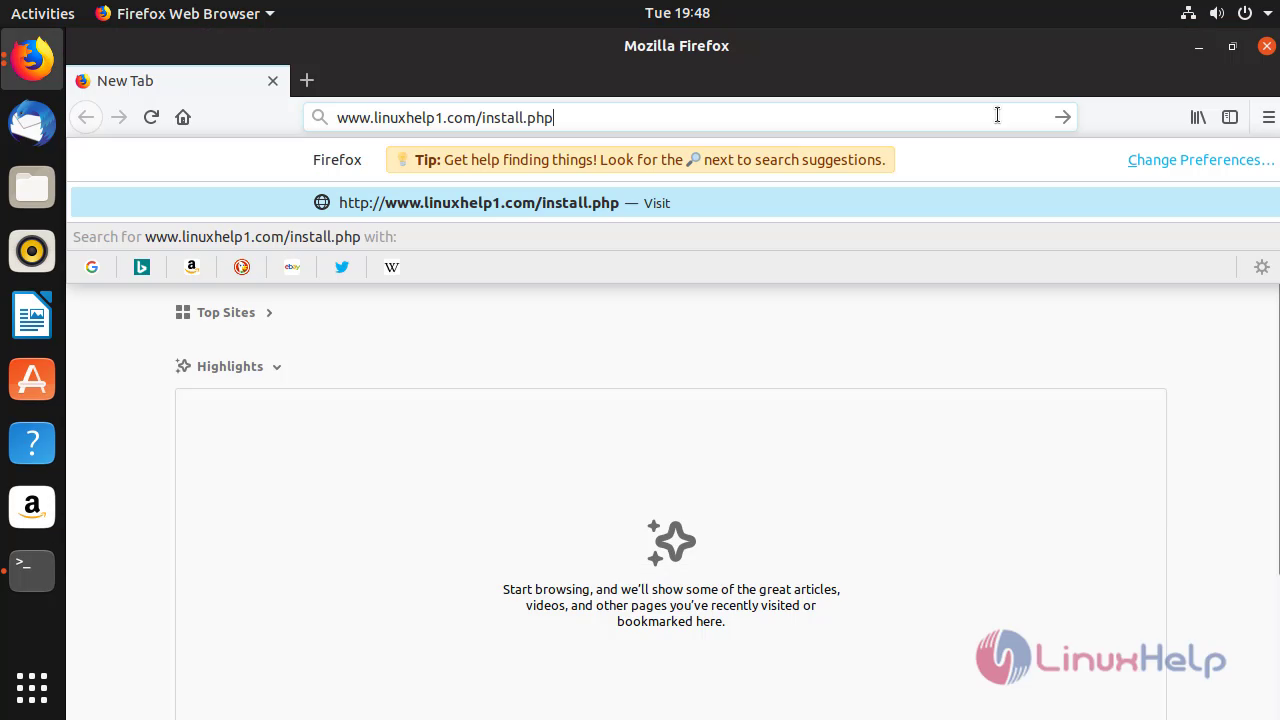Screen dimensions: 1280x720
Task: Open Ubuntu Software from dock
Action: pos(32,379)
